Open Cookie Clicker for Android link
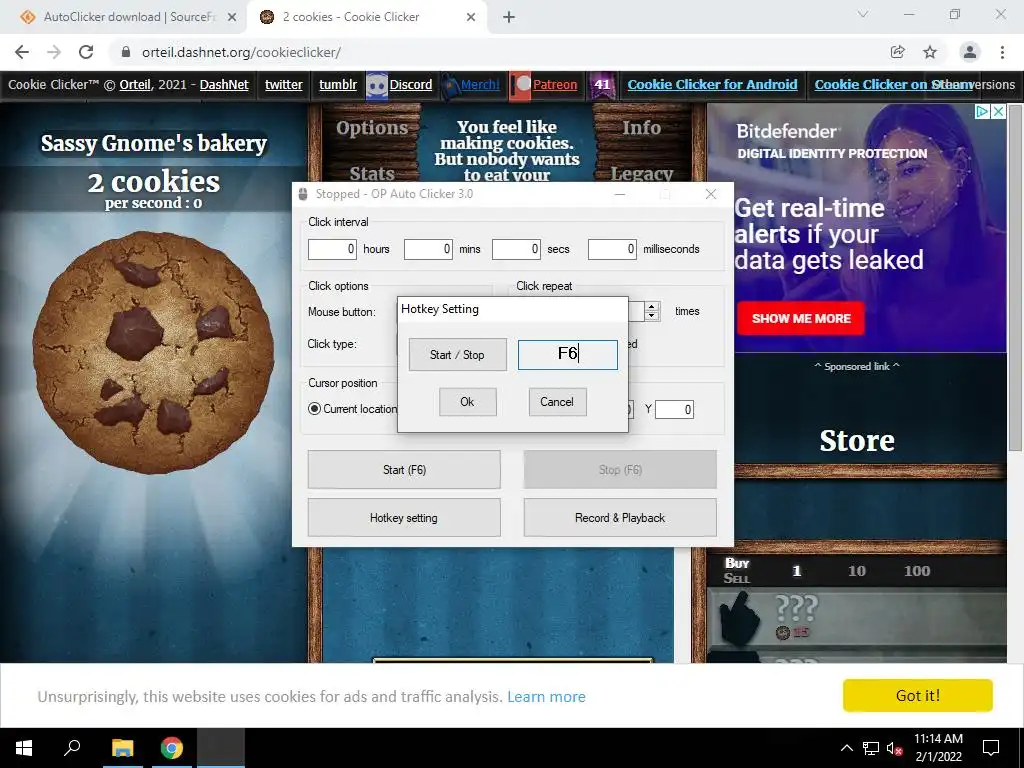 point(712,84)
